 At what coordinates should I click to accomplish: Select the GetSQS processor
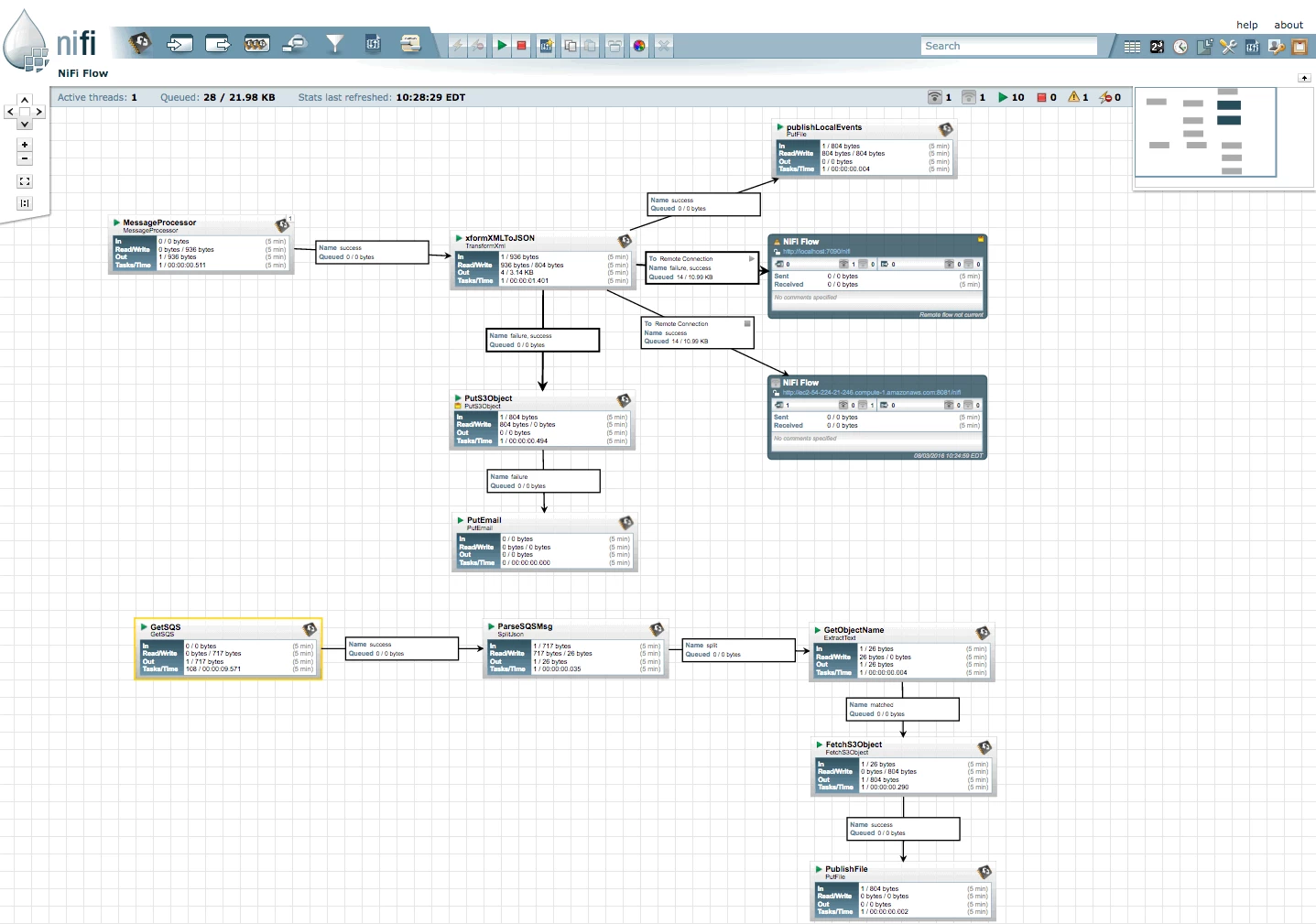228,648
